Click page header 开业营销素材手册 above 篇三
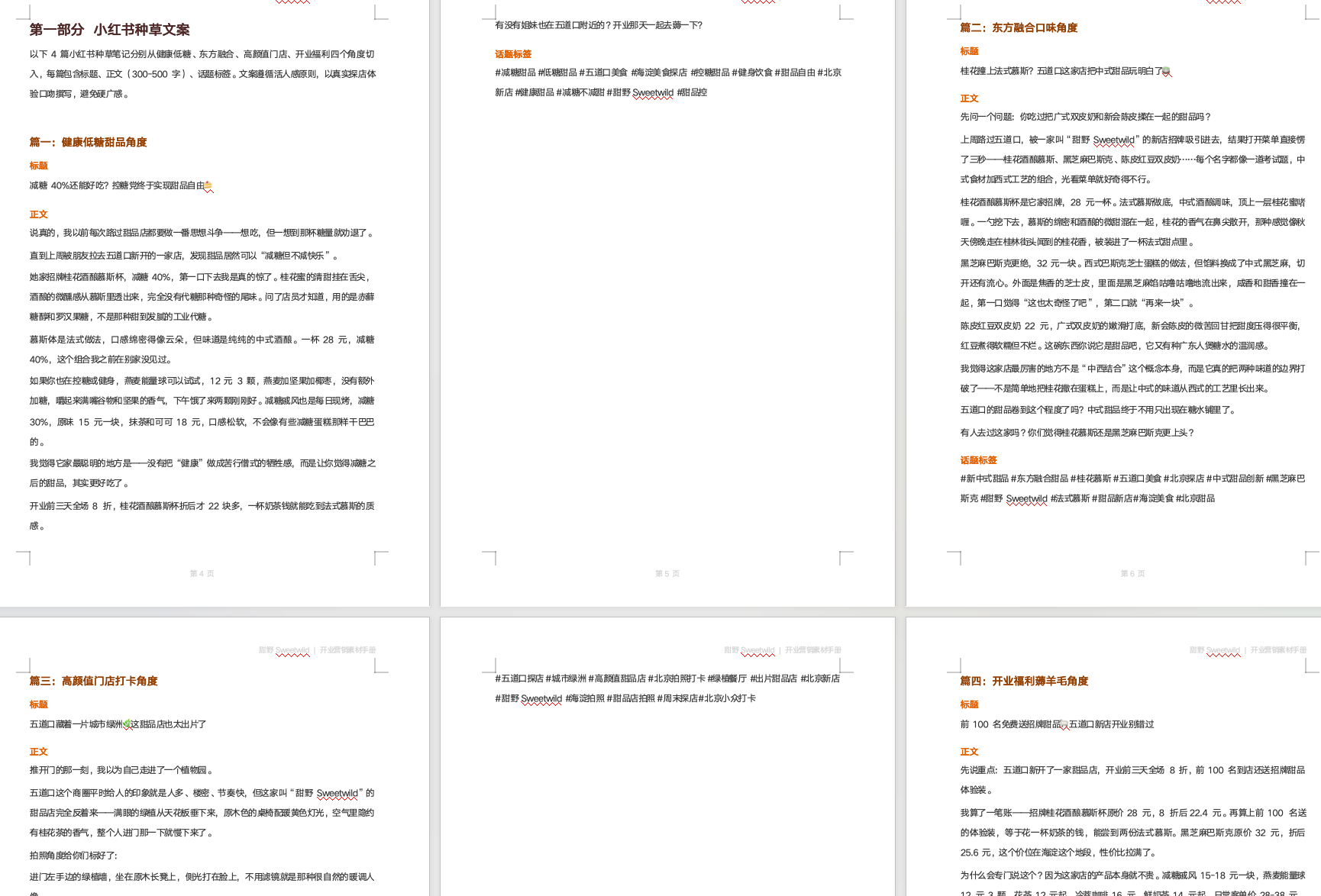1321x896 pixels. click(347, 650)
